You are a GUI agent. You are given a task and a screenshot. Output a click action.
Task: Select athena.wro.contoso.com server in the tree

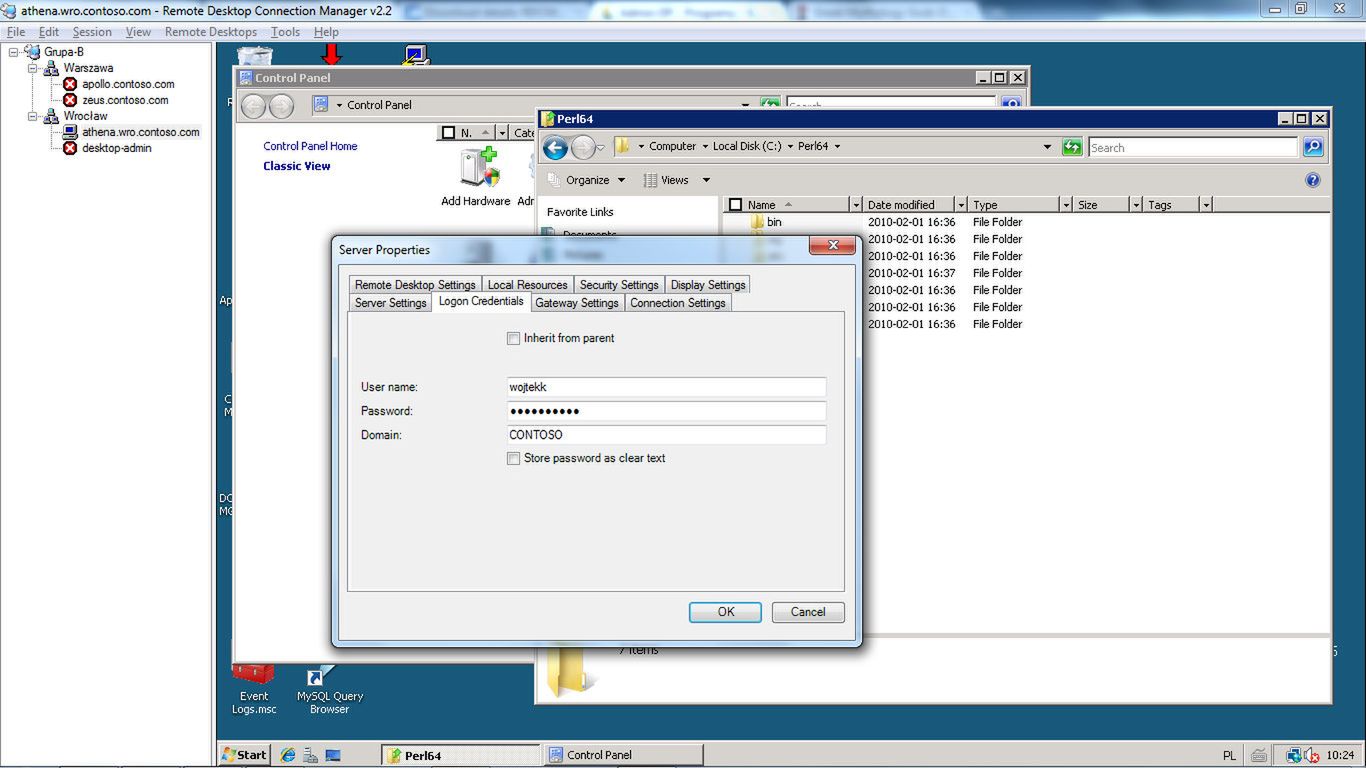[140, 132]
